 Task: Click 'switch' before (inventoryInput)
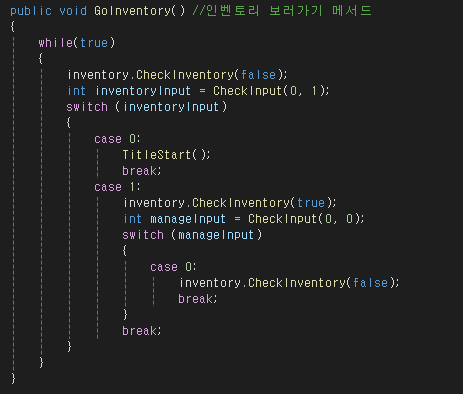coord(87,107)
